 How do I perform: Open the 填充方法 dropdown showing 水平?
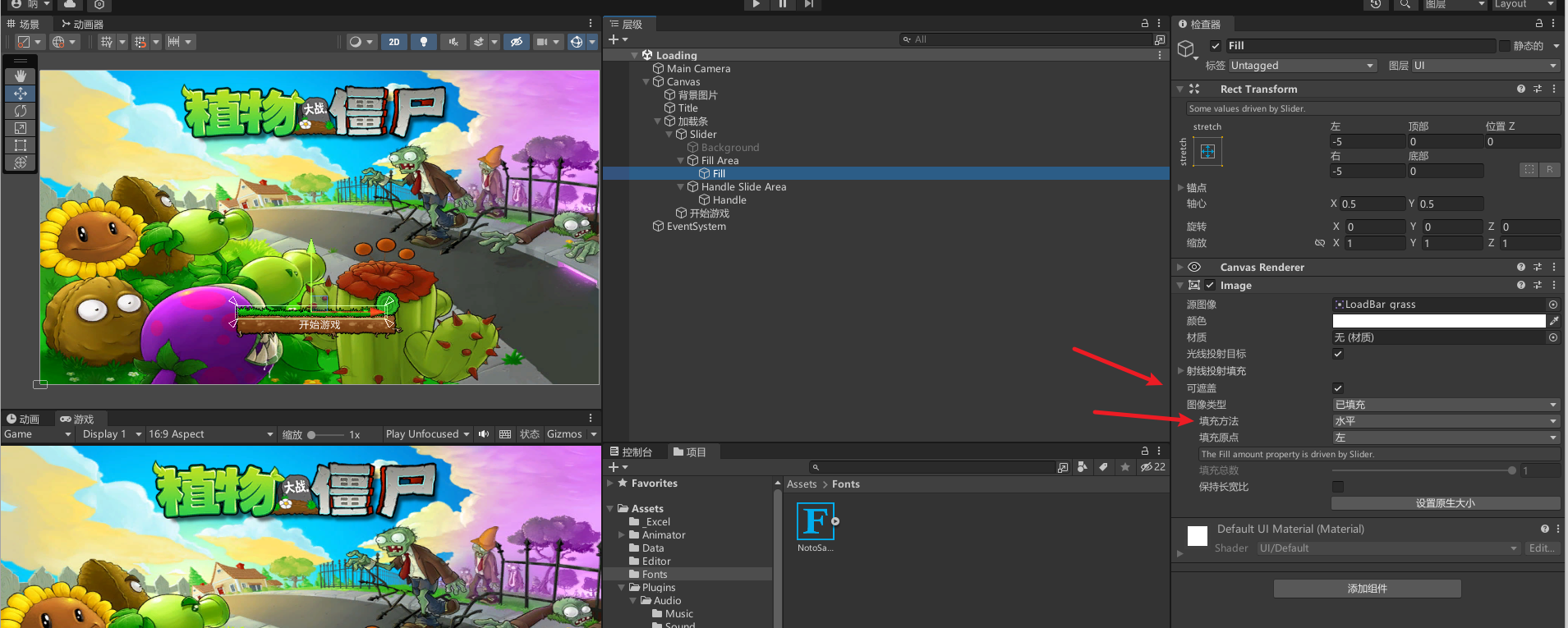click(1446, 421)
